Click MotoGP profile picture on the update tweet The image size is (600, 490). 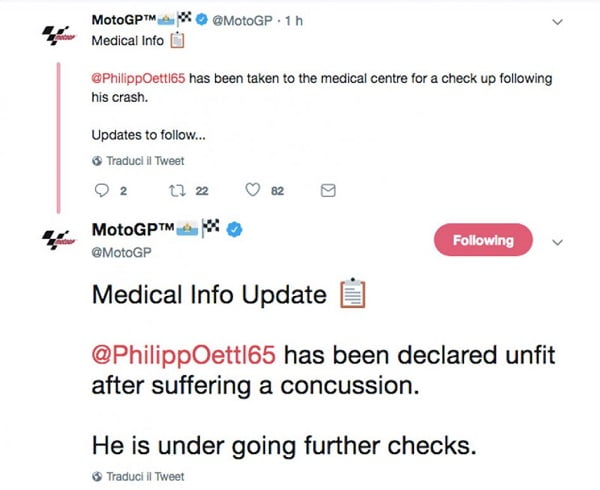pos(62,240)
